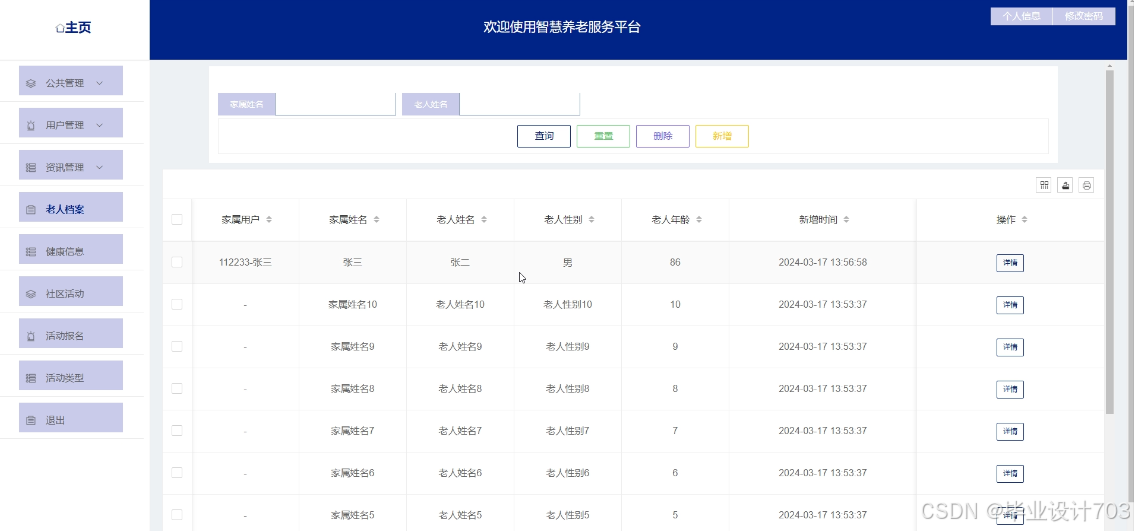Screen dimensions: 1134x531
Task: Sort by 老人姓名 column arrows
Action: [484, 220]
